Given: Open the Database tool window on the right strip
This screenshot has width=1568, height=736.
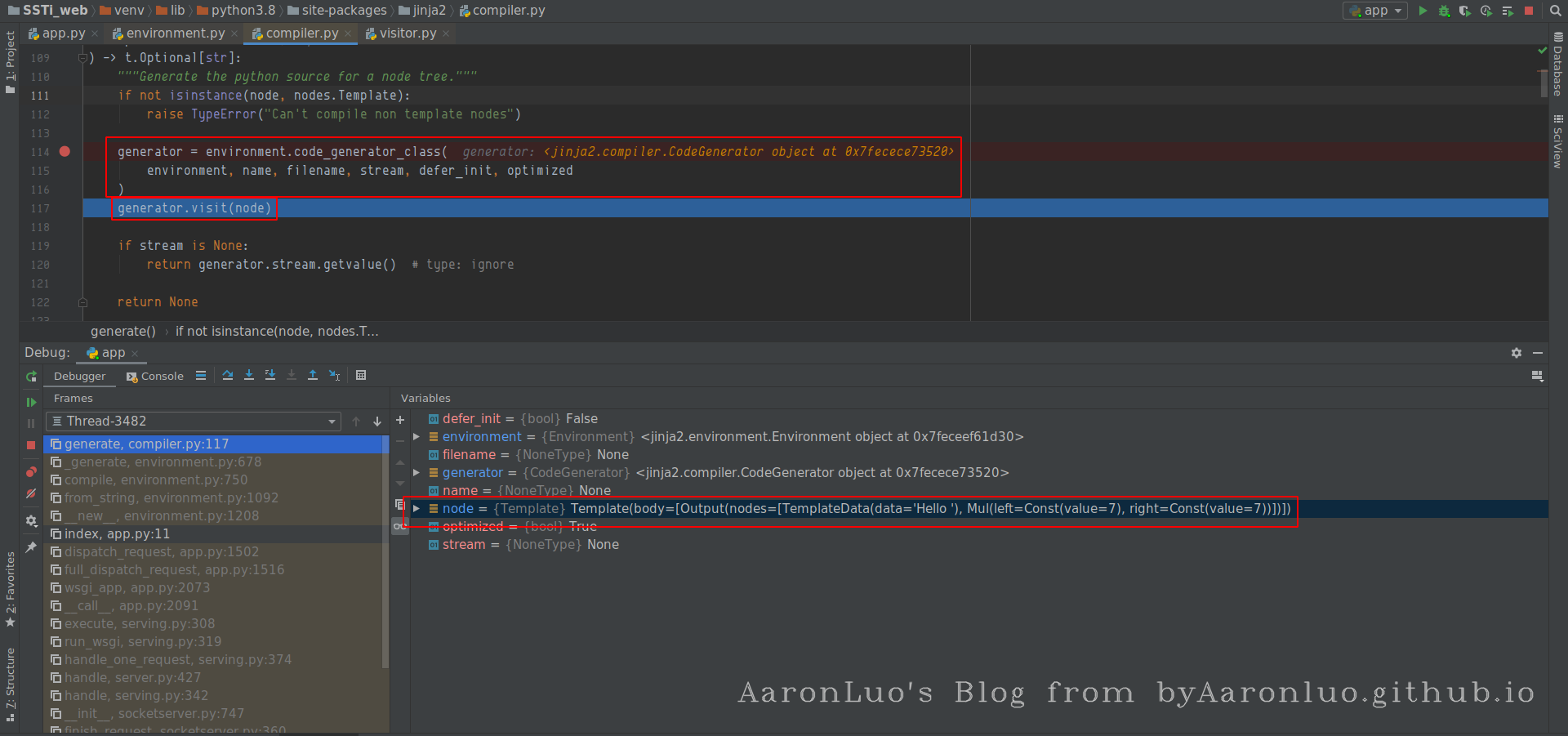Looking at the screenshot, I should click(1558, 64).
